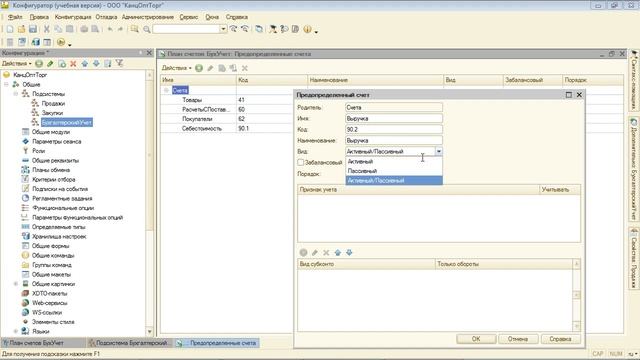The image size is (640, 360).
Task: Open the Вид dropdown arrow
Action: point(438,151)
